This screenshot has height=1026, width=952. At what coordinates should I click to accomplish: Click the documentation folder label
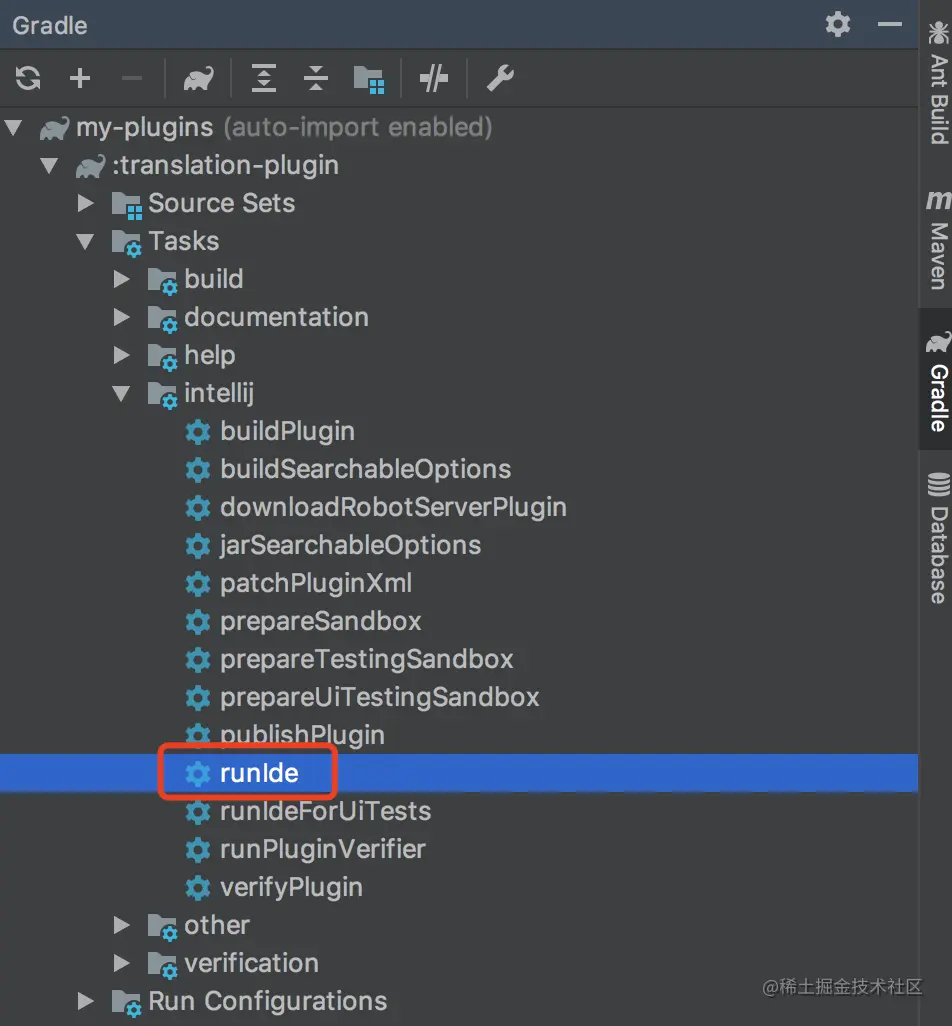click(x=277, y=317)
